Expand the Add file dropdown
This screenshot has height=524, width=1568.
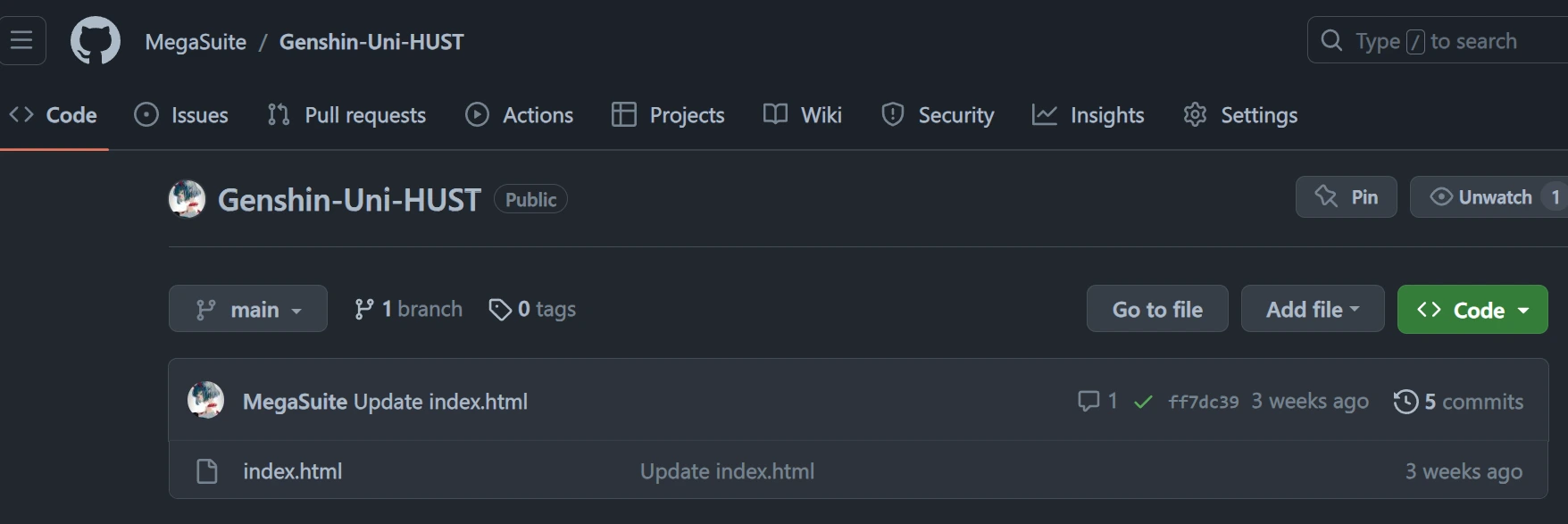1312,310
